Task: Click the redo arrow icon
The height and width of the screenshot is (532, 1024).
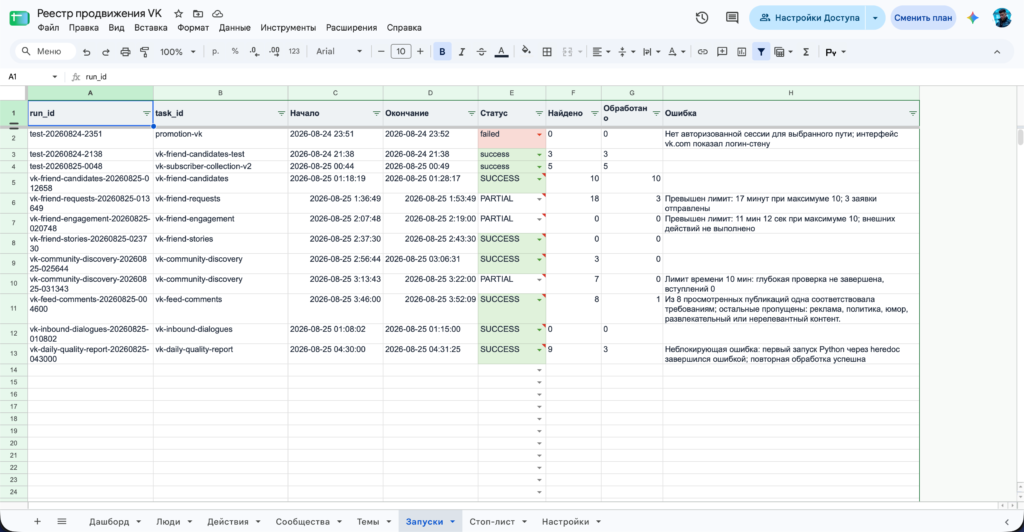Action: tap(106, 52)
